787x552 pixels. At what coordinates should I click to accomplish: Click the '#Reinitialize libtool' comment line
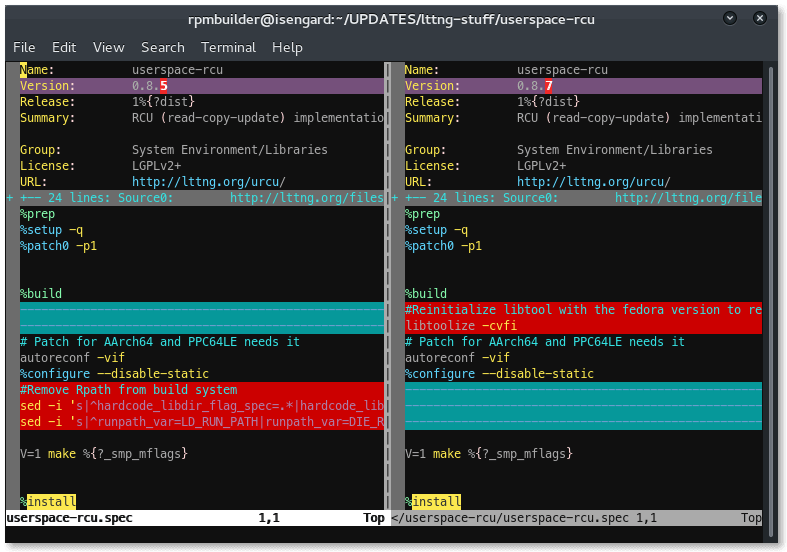pos(583,310)
